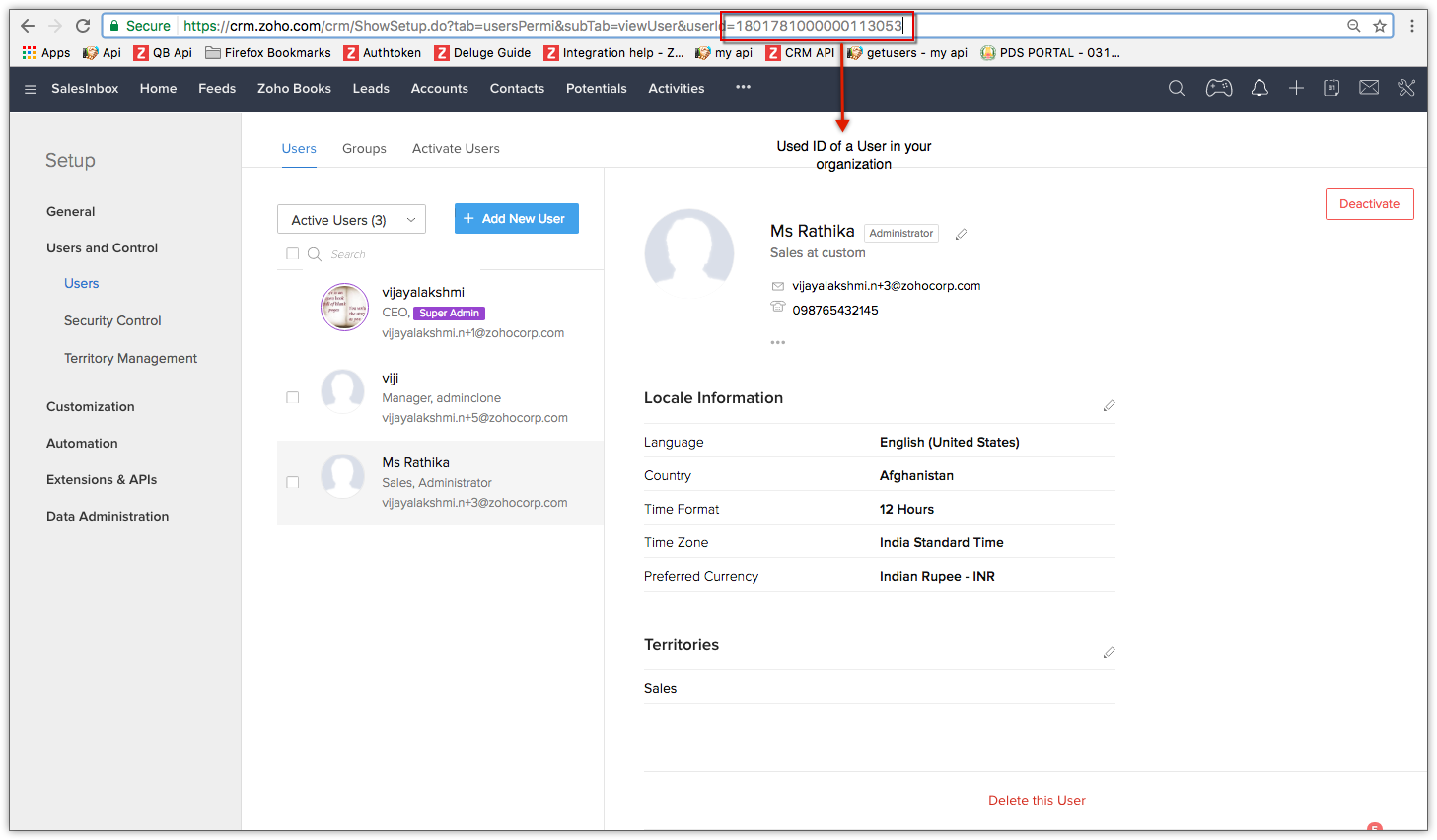Open Automation in the Setup sidebar
The width and height of the screenshot is (1437, 840).
point(82,443)
